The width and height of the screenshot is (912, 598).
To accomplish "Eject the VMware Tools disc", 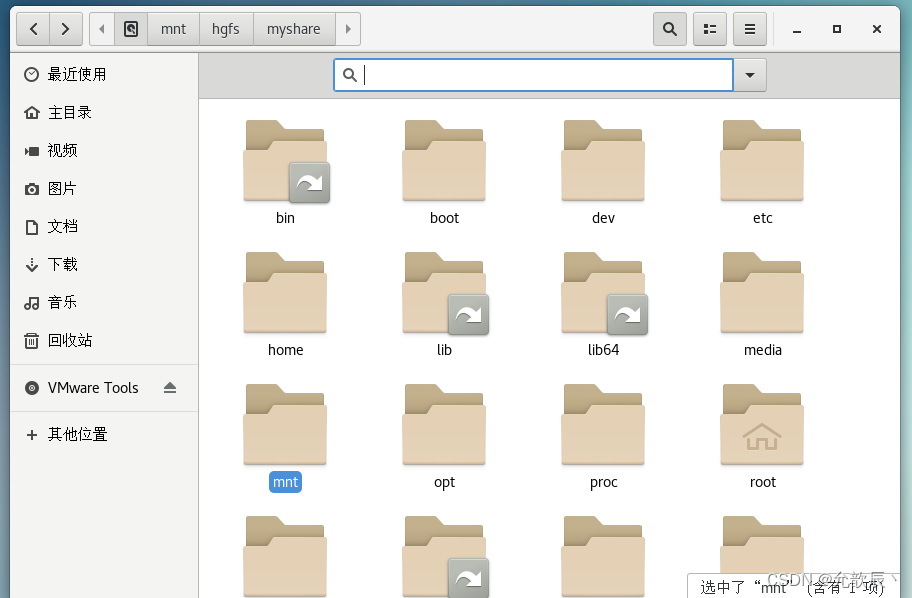I will click(170, 388).
